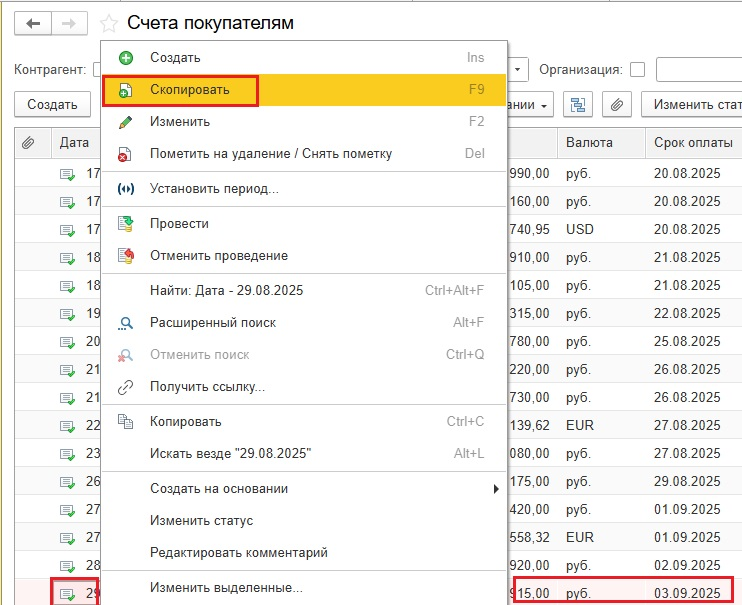
Task: Click the 'Дата' column header
Action: click(74, 142)
